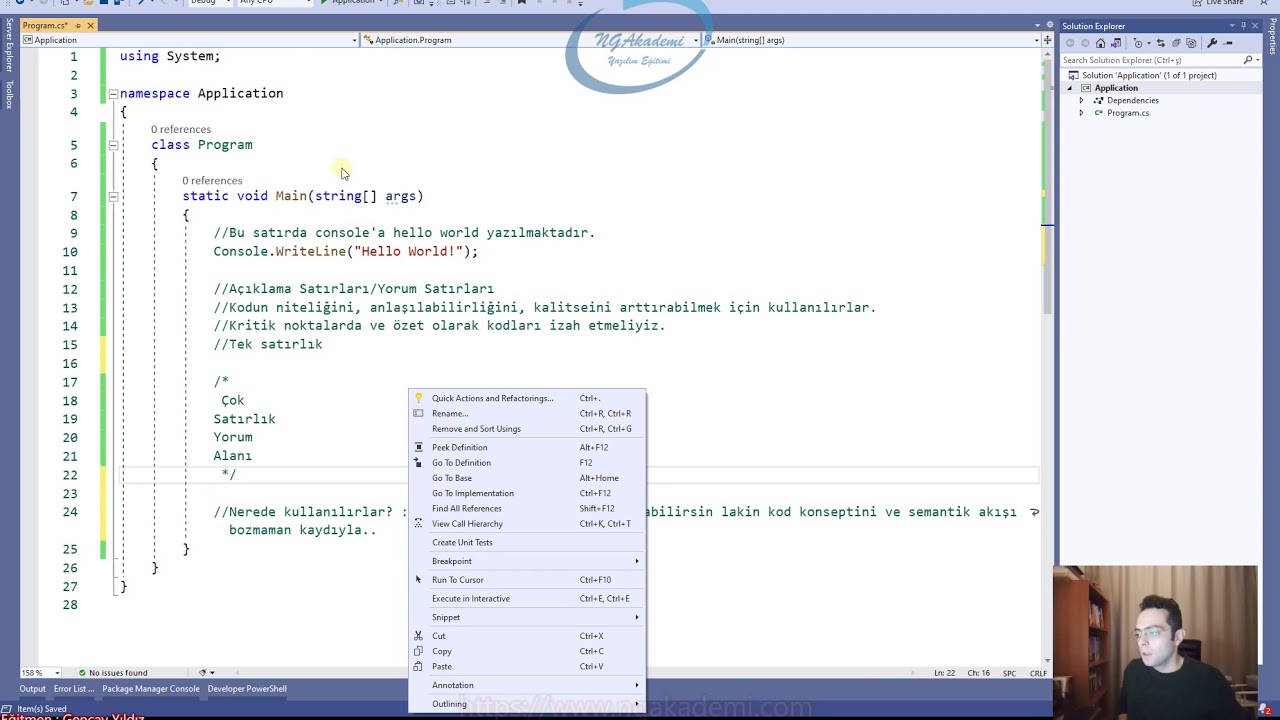
Task: Click the Run To Cursor arrow icon
Action: pos(418,580)
